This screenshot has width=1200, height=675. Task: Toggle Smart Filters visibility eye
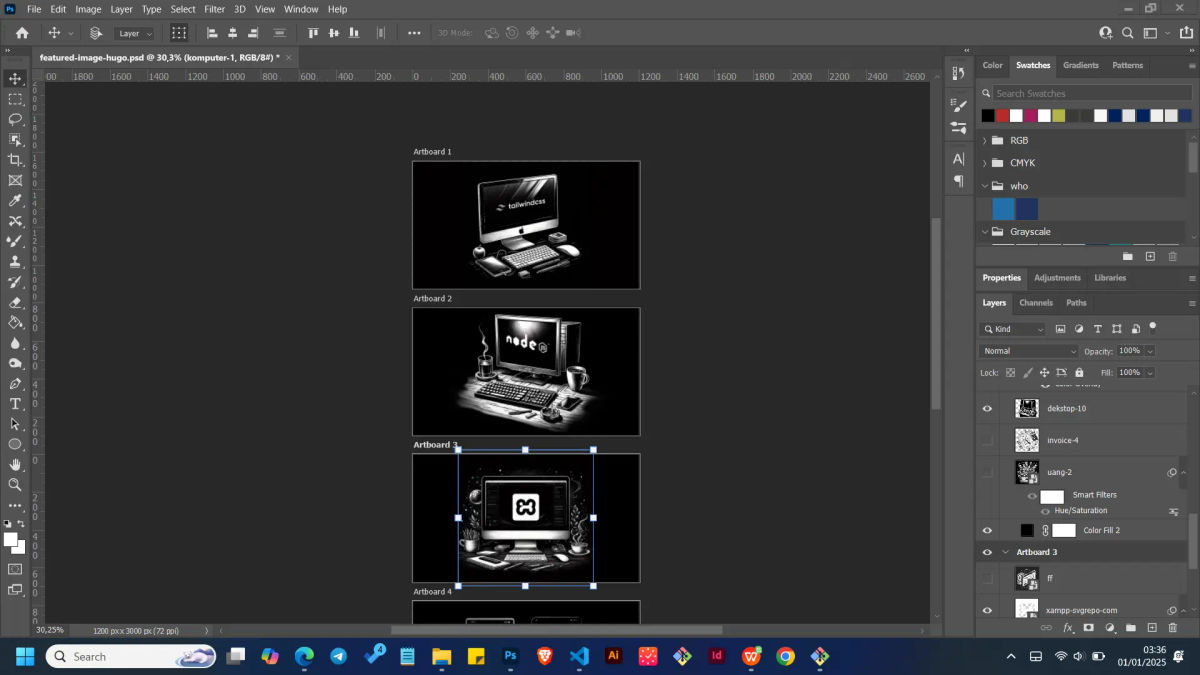[x=1032, y=495]
